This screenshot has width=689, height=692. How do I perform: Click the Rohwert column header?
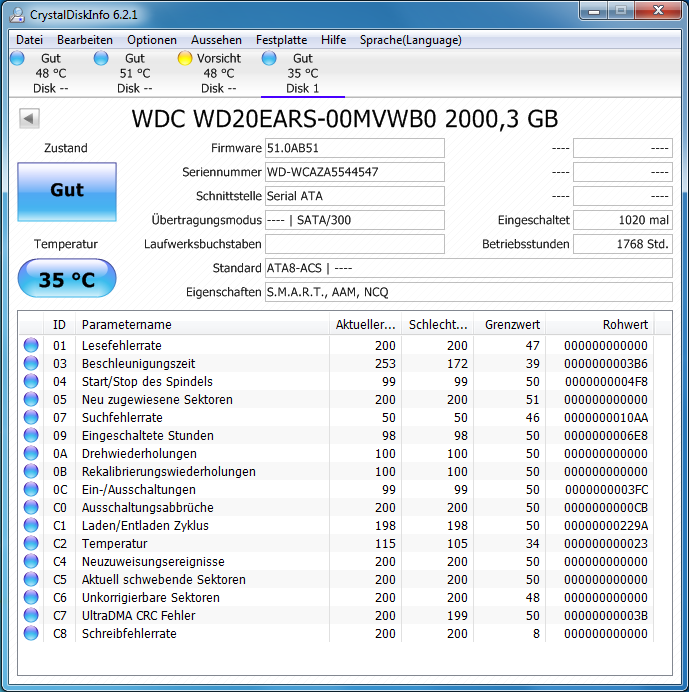[x=600, y=325]
